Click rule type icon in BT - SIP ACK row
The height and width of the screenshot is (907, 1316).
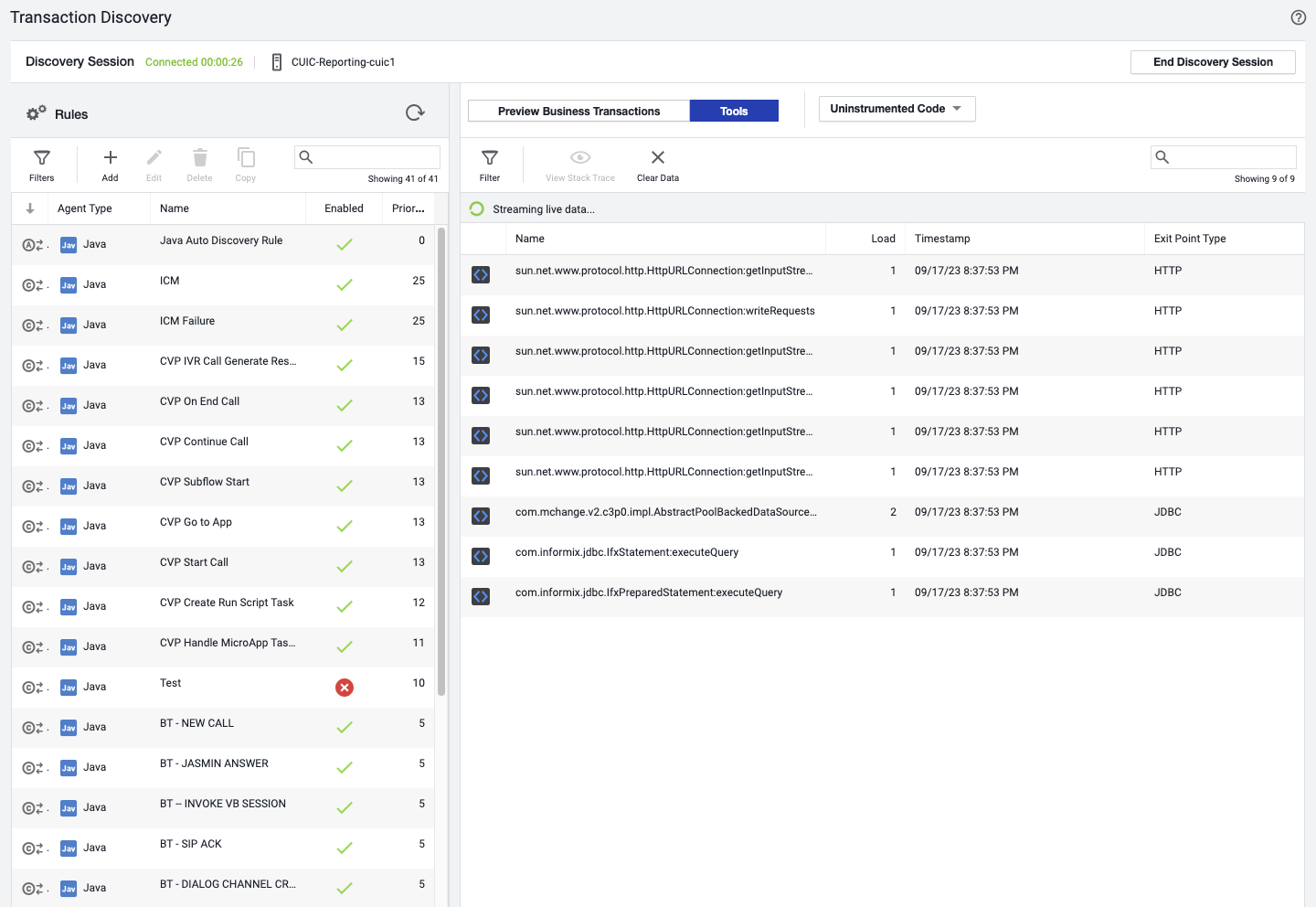pos(34,848)
